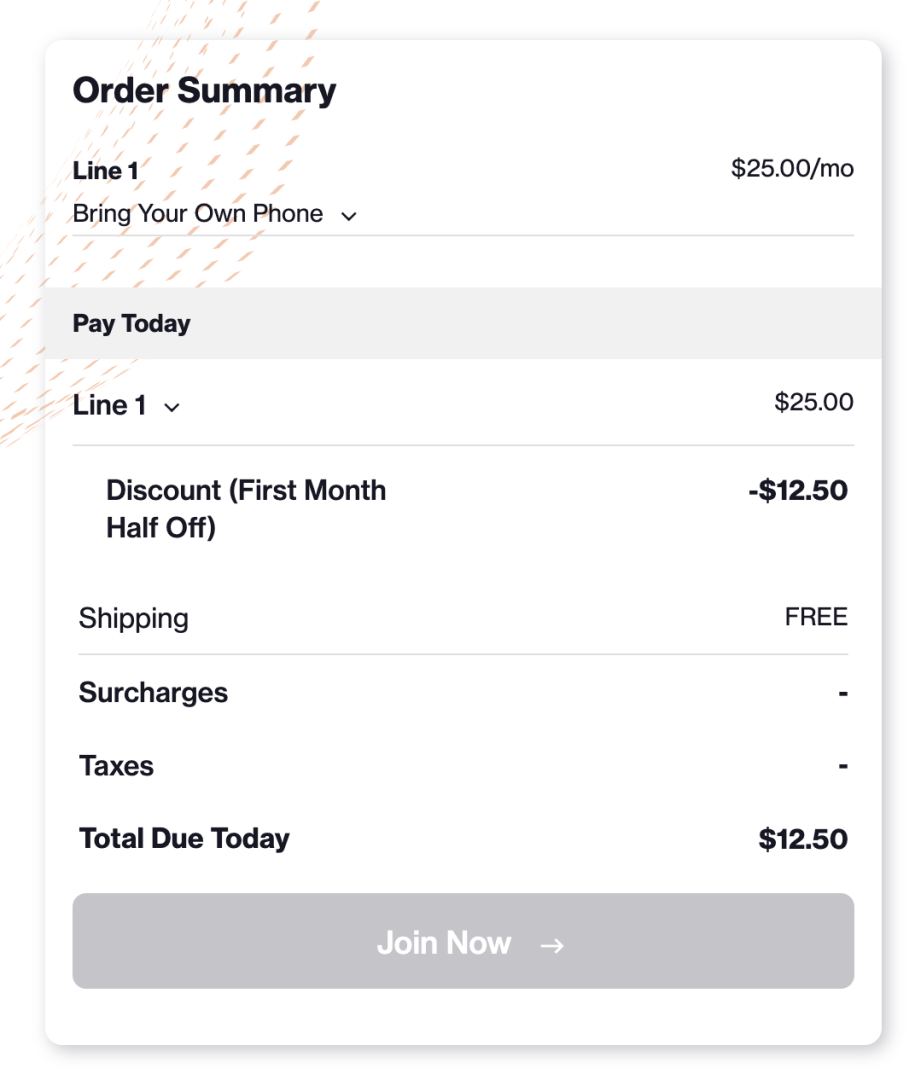
Task: Click the Shipping row label
Action: tap(134, 619)
